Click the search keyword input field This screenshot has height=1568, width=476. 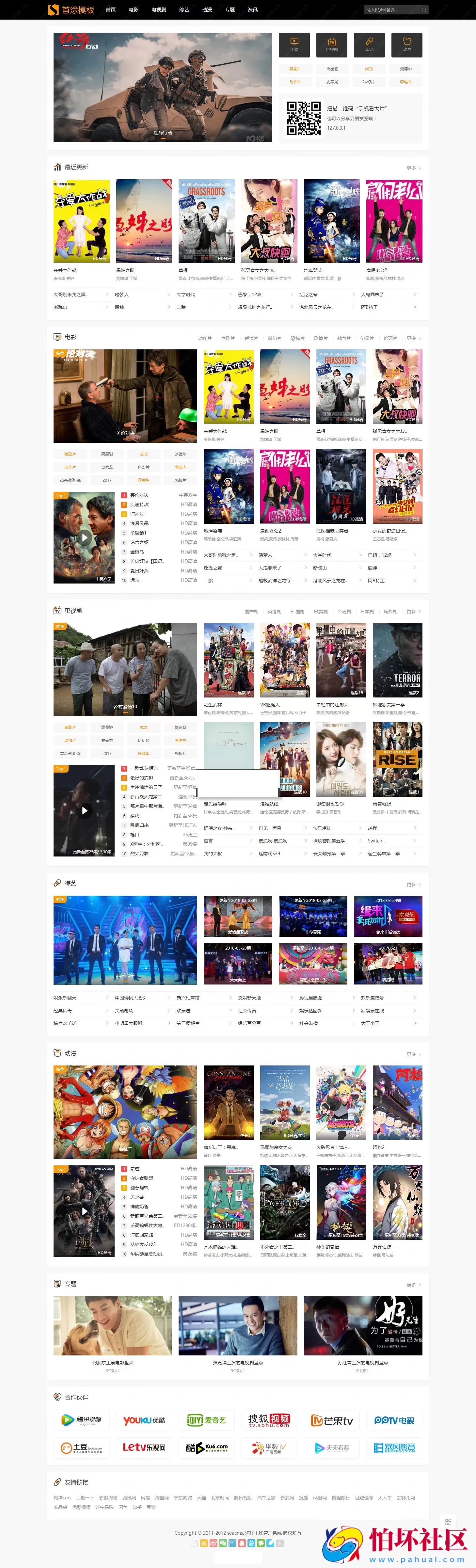[391, 10]
